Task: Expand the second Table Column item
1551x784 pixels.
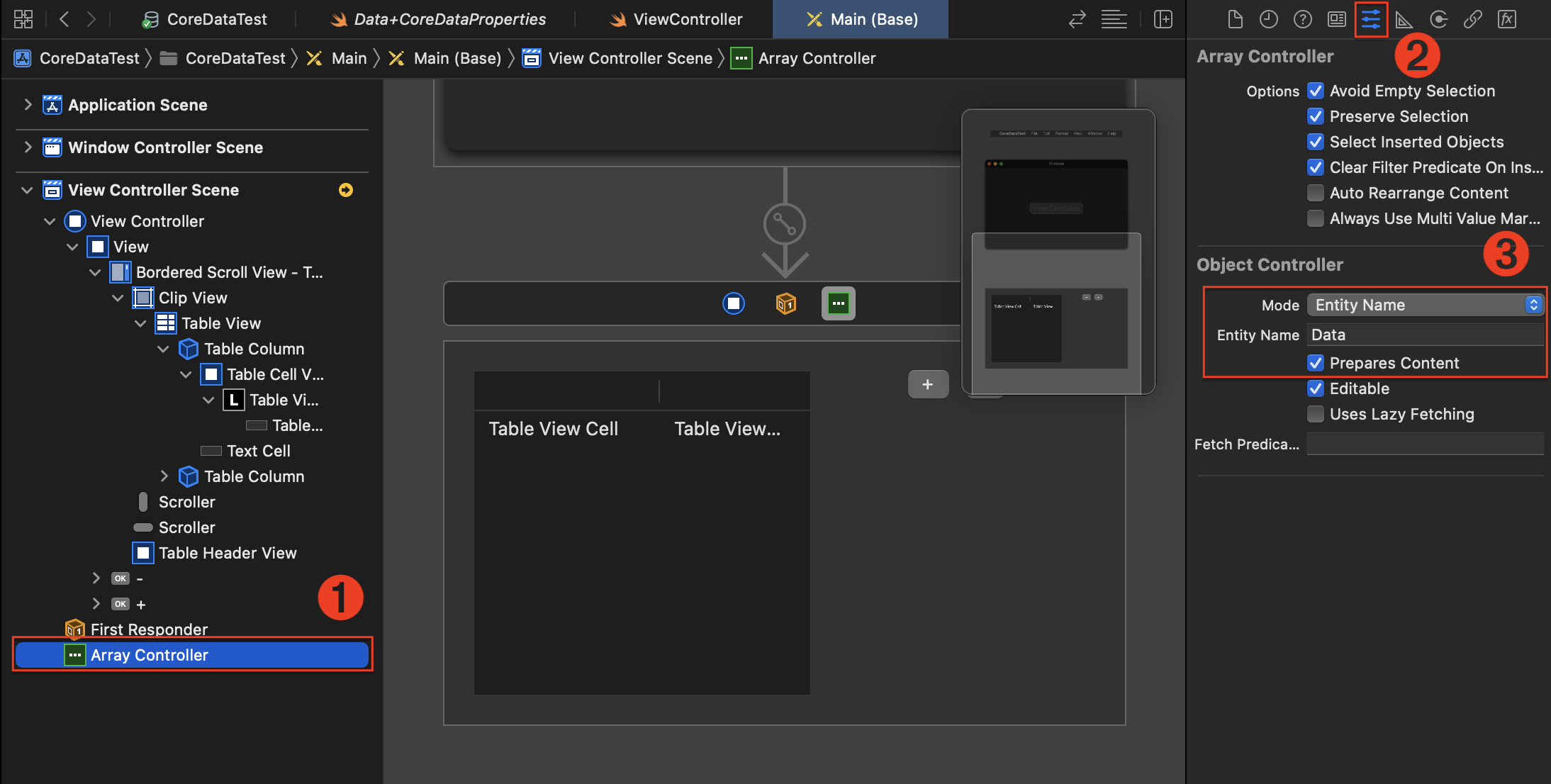Action: click(164, 476)
